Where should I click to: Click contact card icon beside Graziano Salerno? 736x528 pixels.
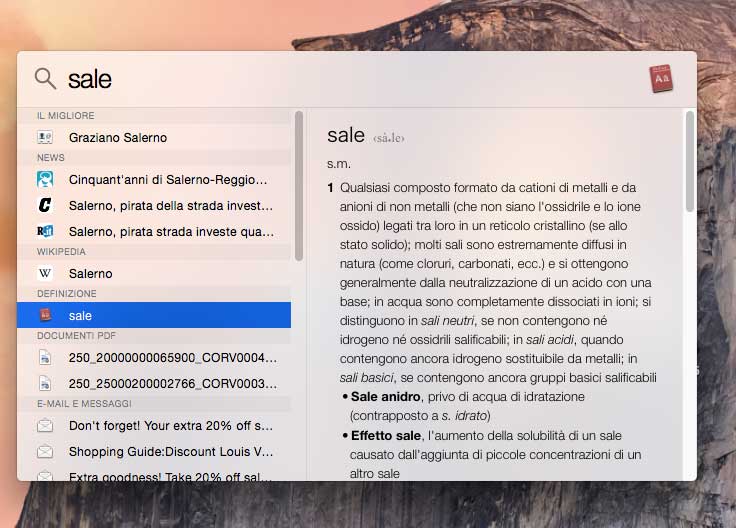click(x=45, y=137)
